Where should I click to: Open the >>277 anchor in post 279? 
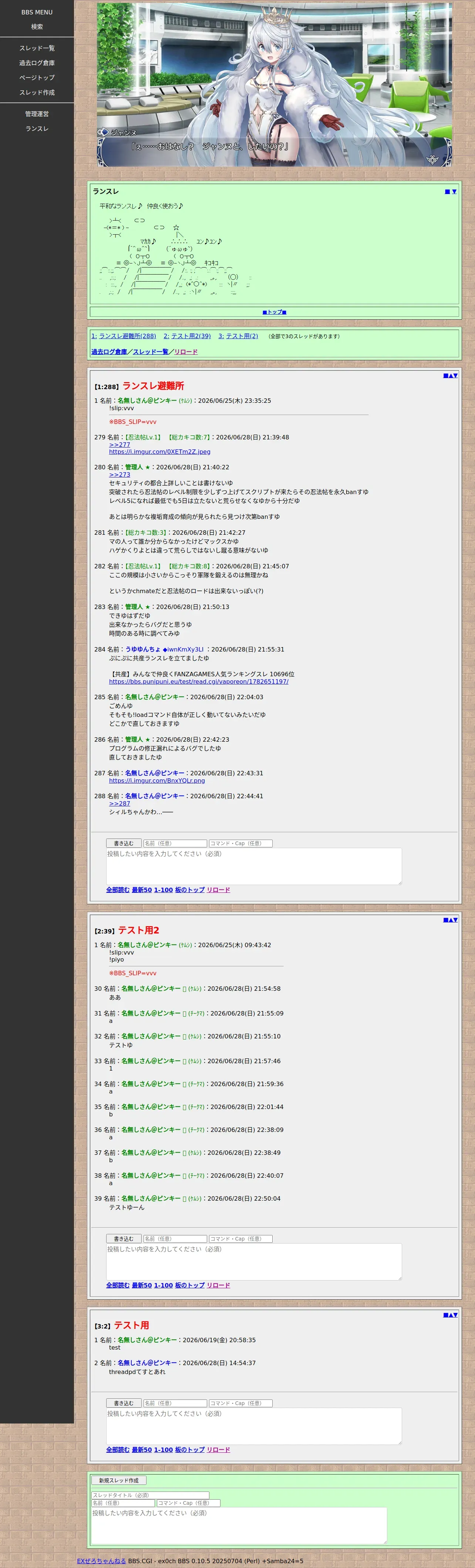[119, 445]
